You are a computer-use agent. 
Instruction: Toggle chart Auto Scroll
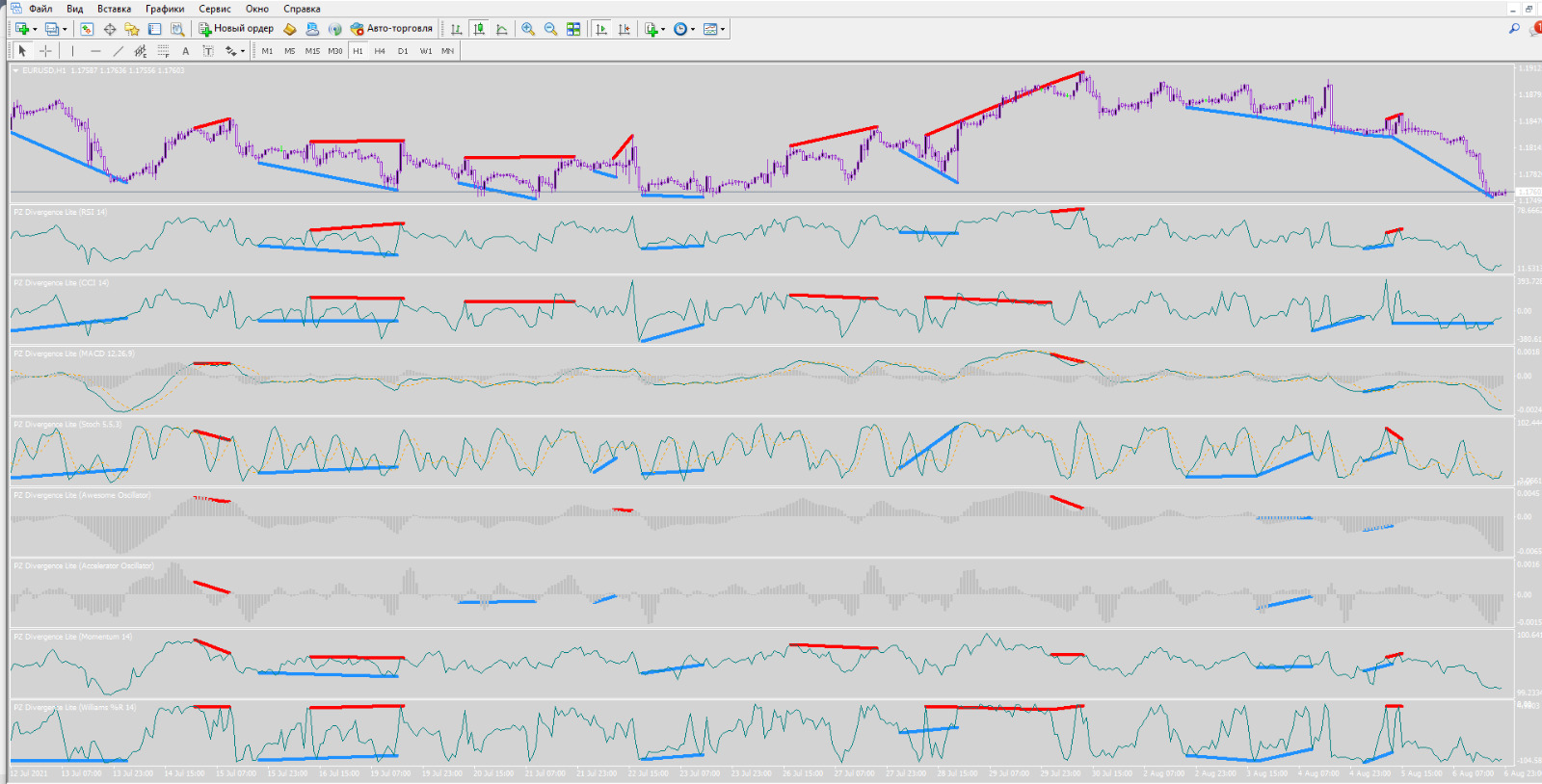pyautogui.click(x=601, y=29)
